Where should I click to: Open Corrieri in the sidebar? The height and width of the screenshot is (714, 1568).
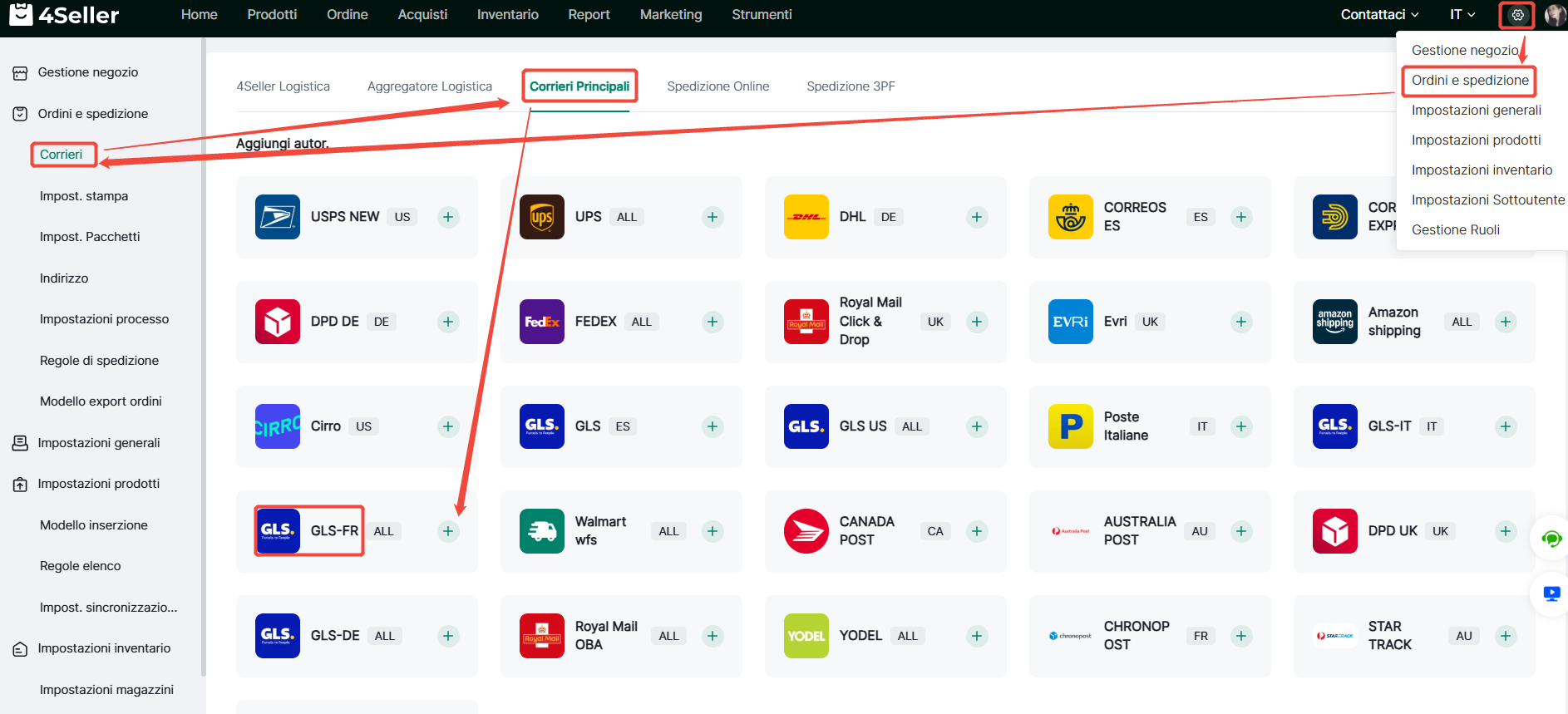click(x=62, y=155)
